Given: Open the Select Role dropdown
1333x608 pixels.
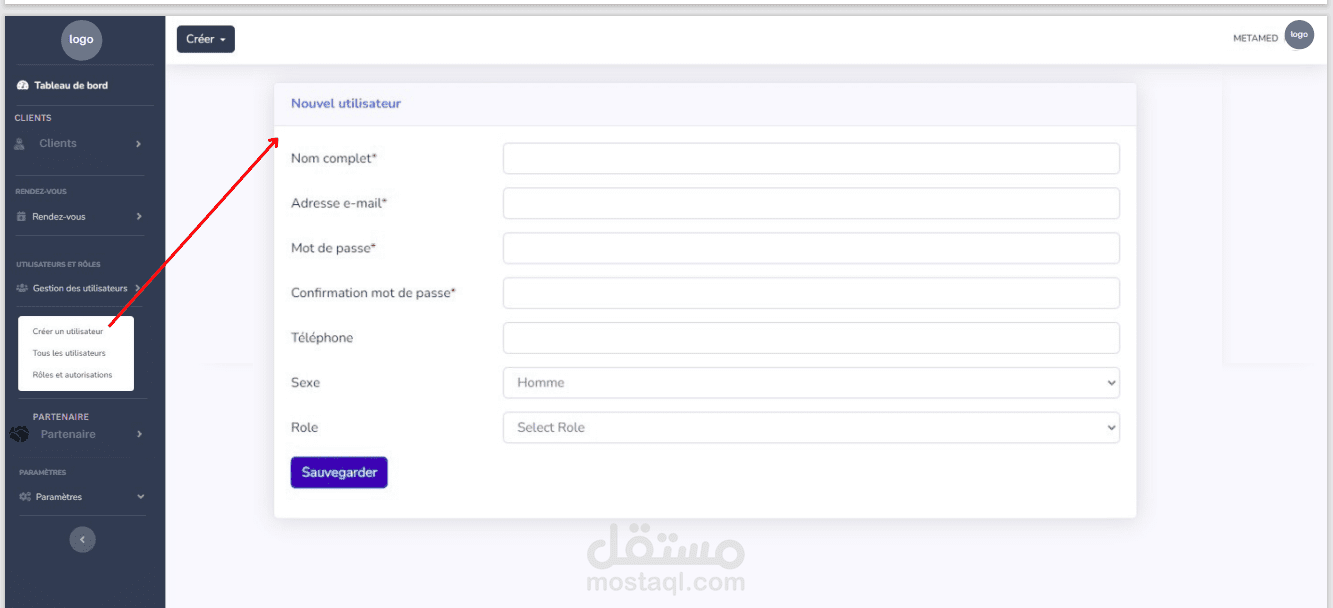Looking at the screenshot, I should pyautogui.click(x=811, y=427).
